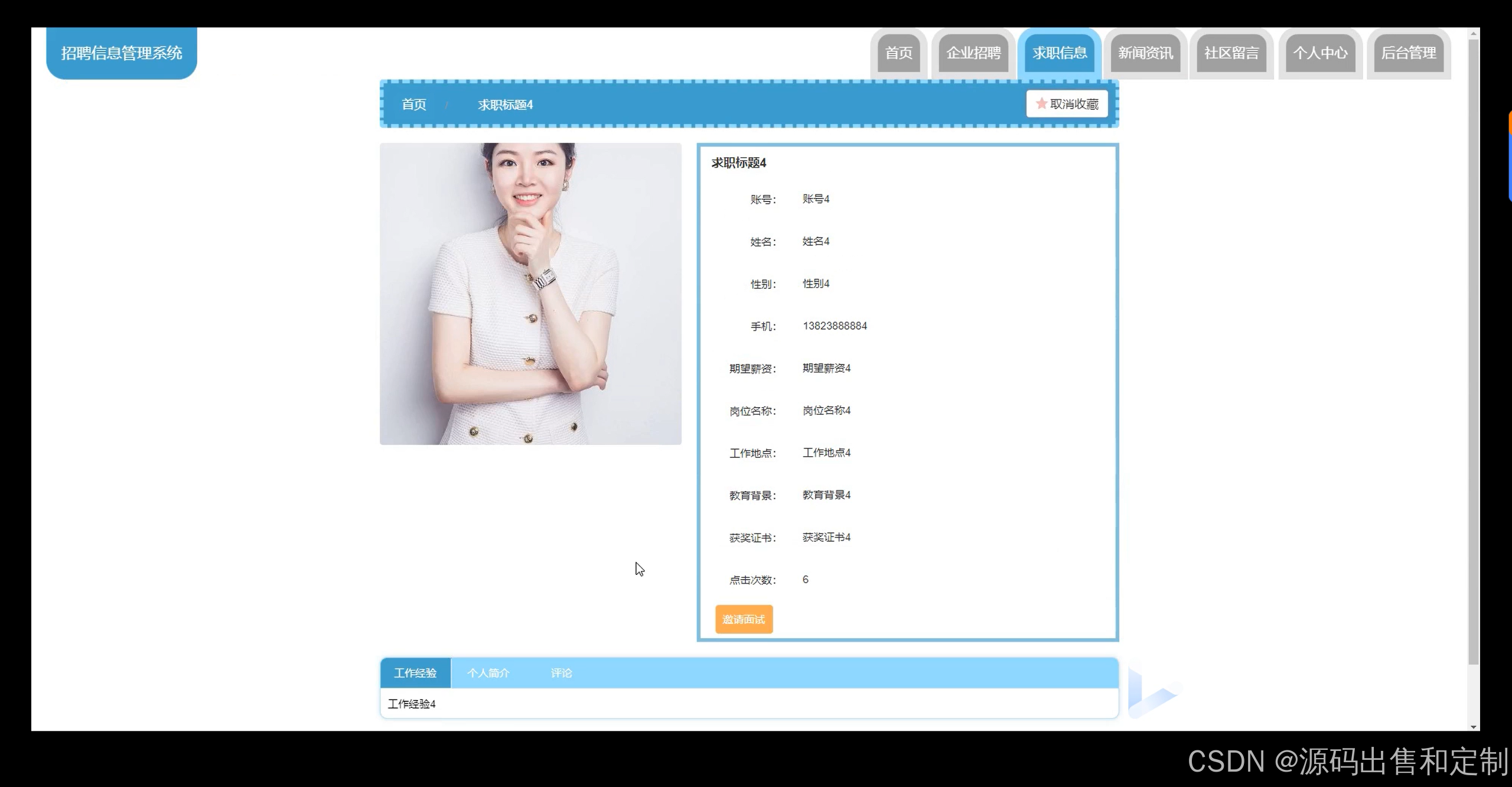
Task: Click the scrollbar up arrow
Action: (x=1473, y=34)
